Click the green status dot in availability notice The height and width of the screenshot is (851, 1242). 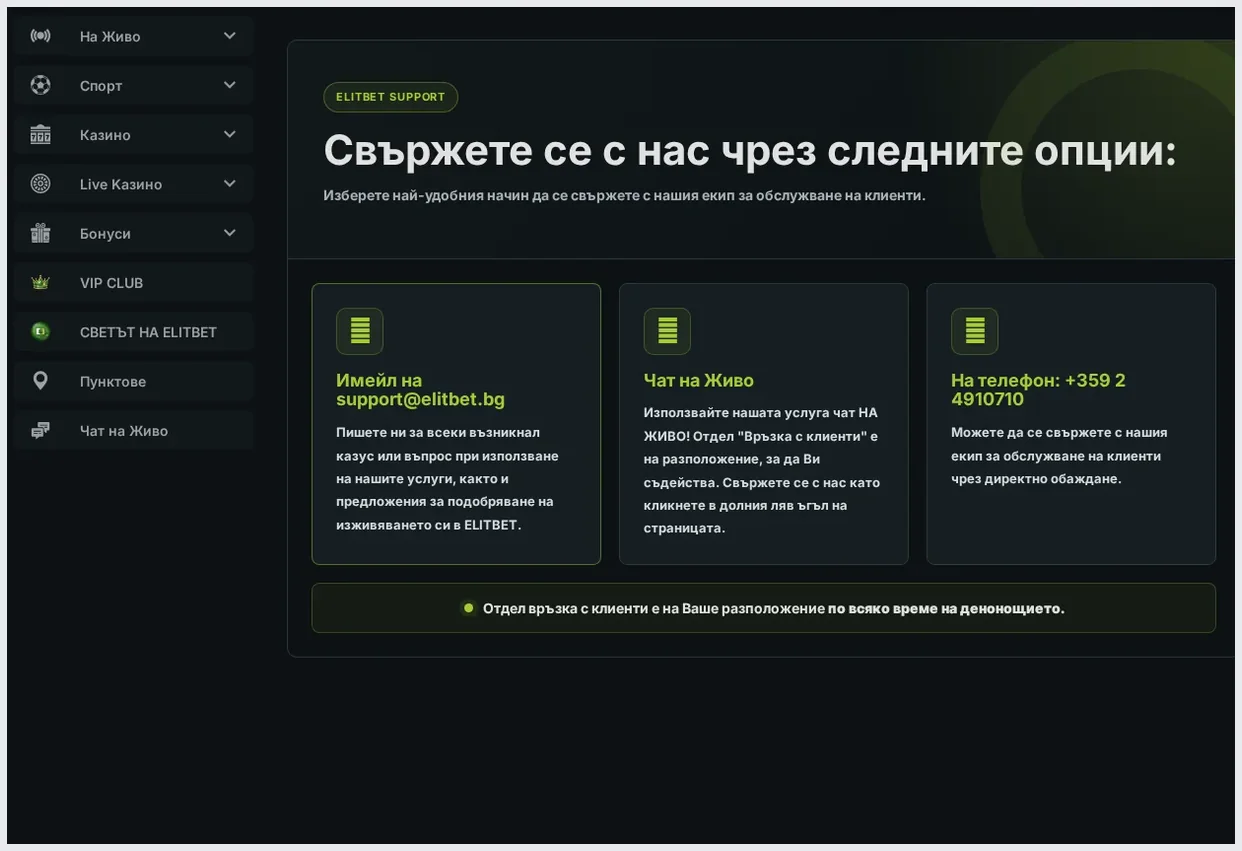(x=468, y=607)
